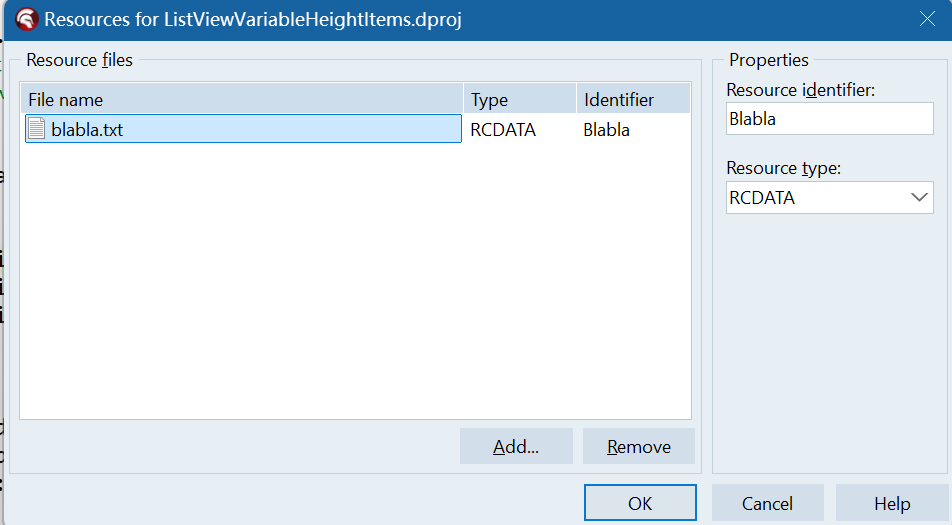Close the Resources dialog window
952x525 pixels.
927,19
